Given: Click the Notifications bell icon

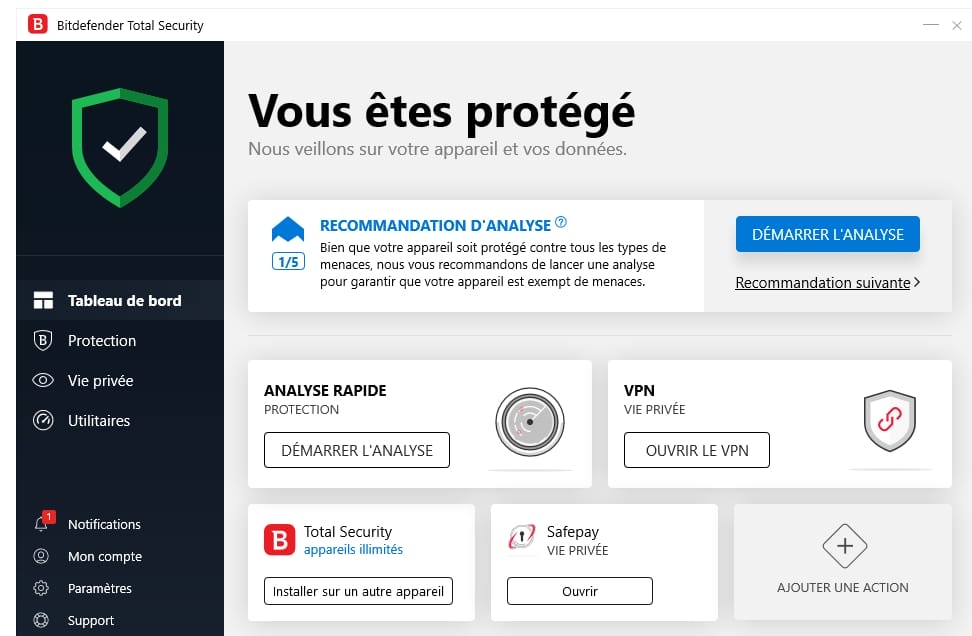Looking at the screenshot, I should click(41, 524).
